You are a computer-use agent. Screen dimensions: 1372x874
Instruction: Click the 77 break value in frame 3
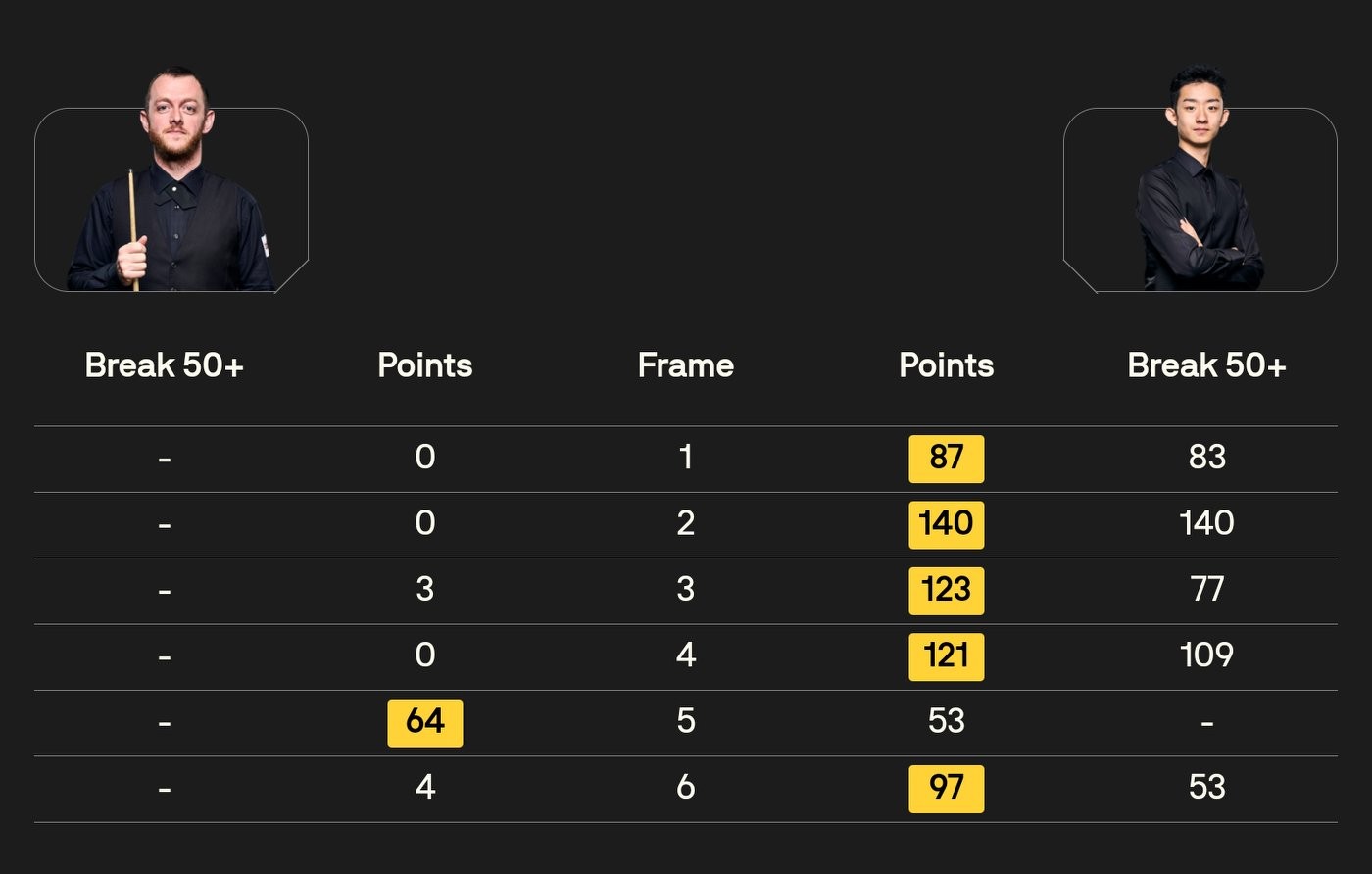[1206, 590]
